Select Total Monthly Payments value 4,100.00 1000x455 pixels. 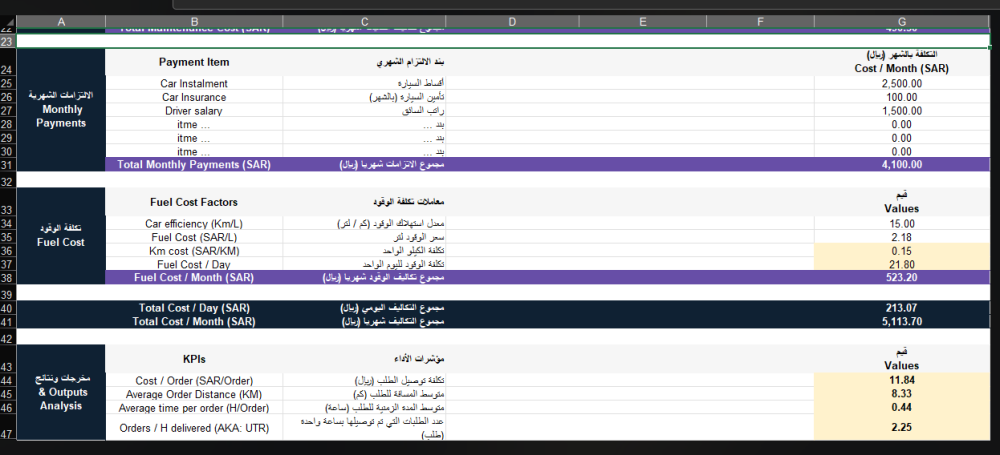901,165
